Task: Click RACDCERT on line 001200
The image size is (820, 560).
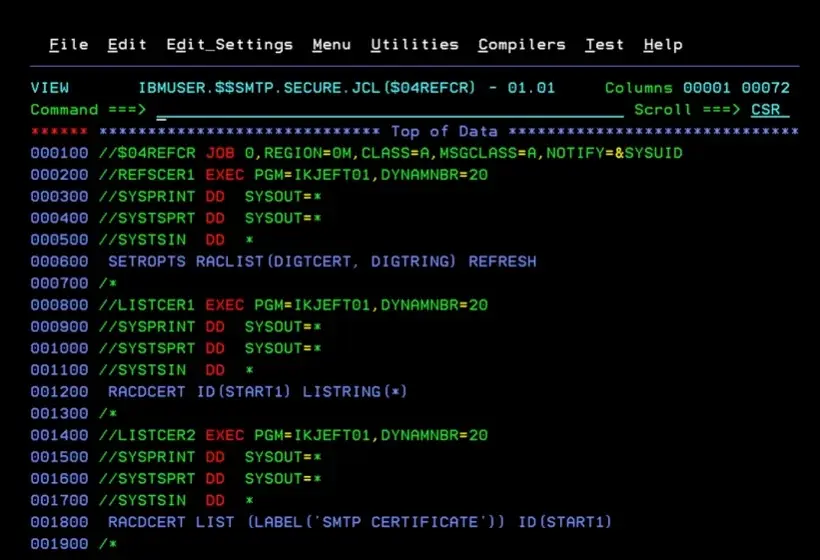Action: [147, 392]
